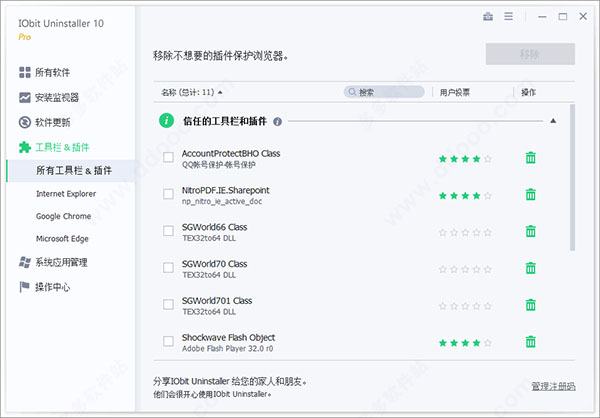Click np_nitro_ie_active_doc description text
Viewport: 600px width, 418px height.
click(x=222, y=201)
